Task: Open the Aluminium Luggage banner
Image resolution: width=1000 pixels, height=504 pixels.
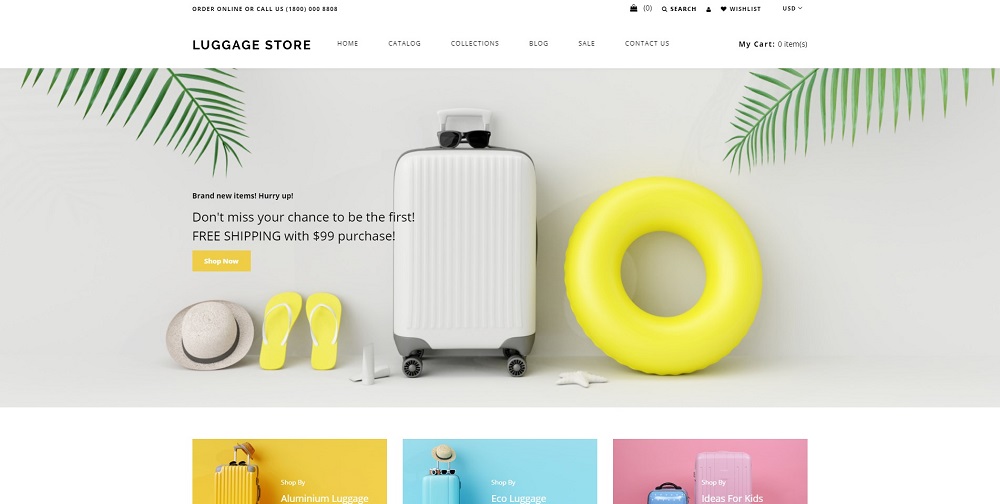Action: [290, 471]
